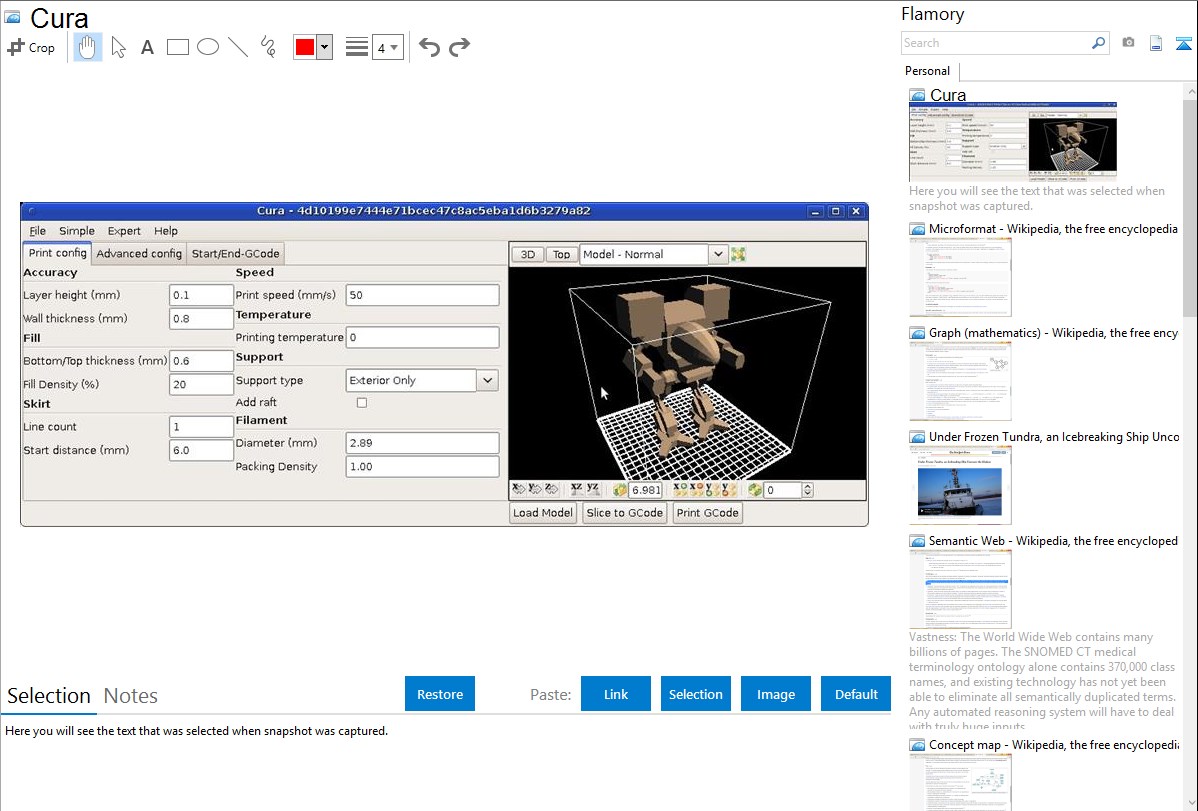Open the Simple menu
Screen dimensions: 1198x811
click(x=76, y=231)
